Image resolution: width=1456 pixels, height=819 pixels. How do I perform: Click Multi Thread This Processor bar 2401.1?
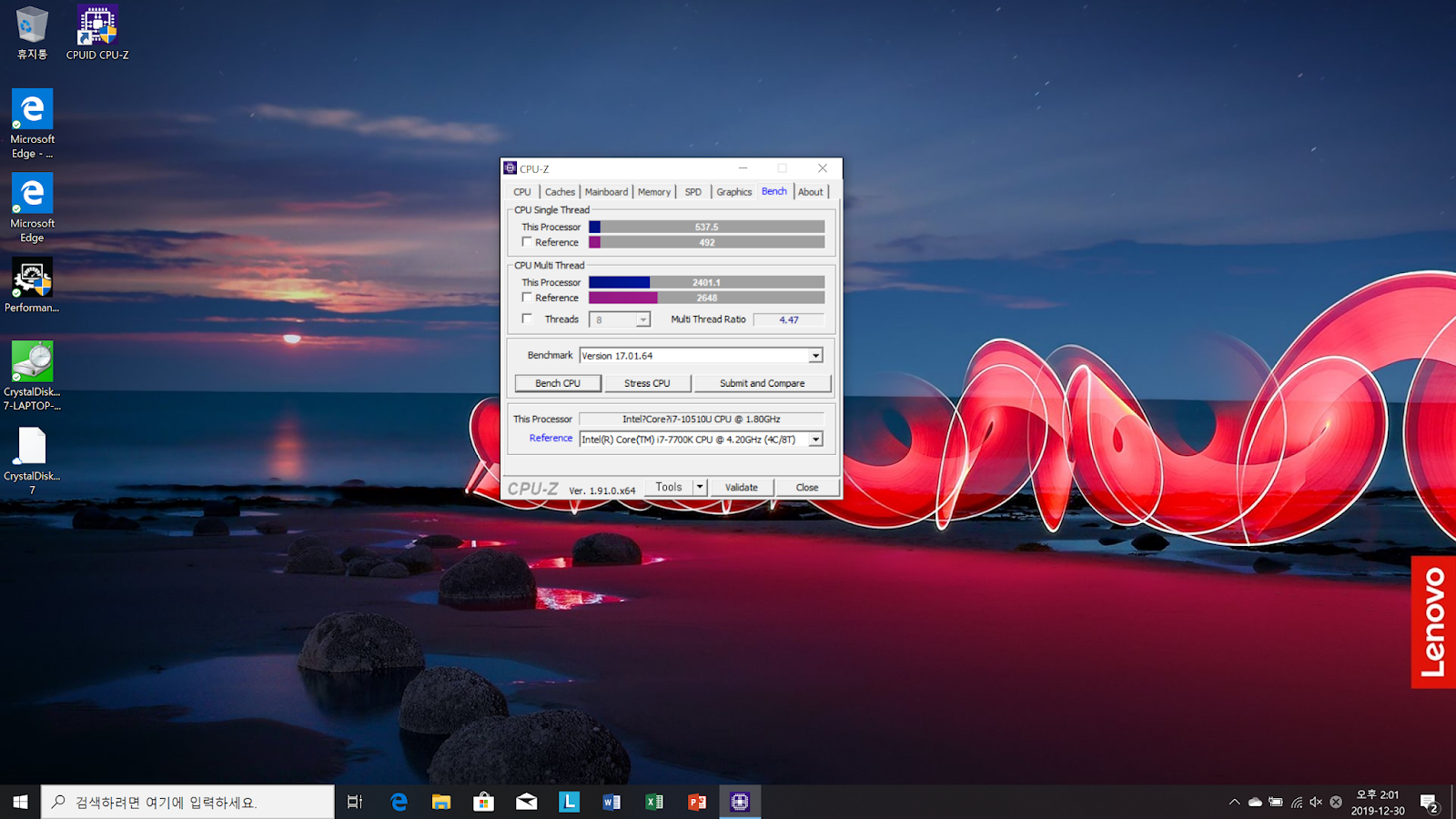click(707, 282)
